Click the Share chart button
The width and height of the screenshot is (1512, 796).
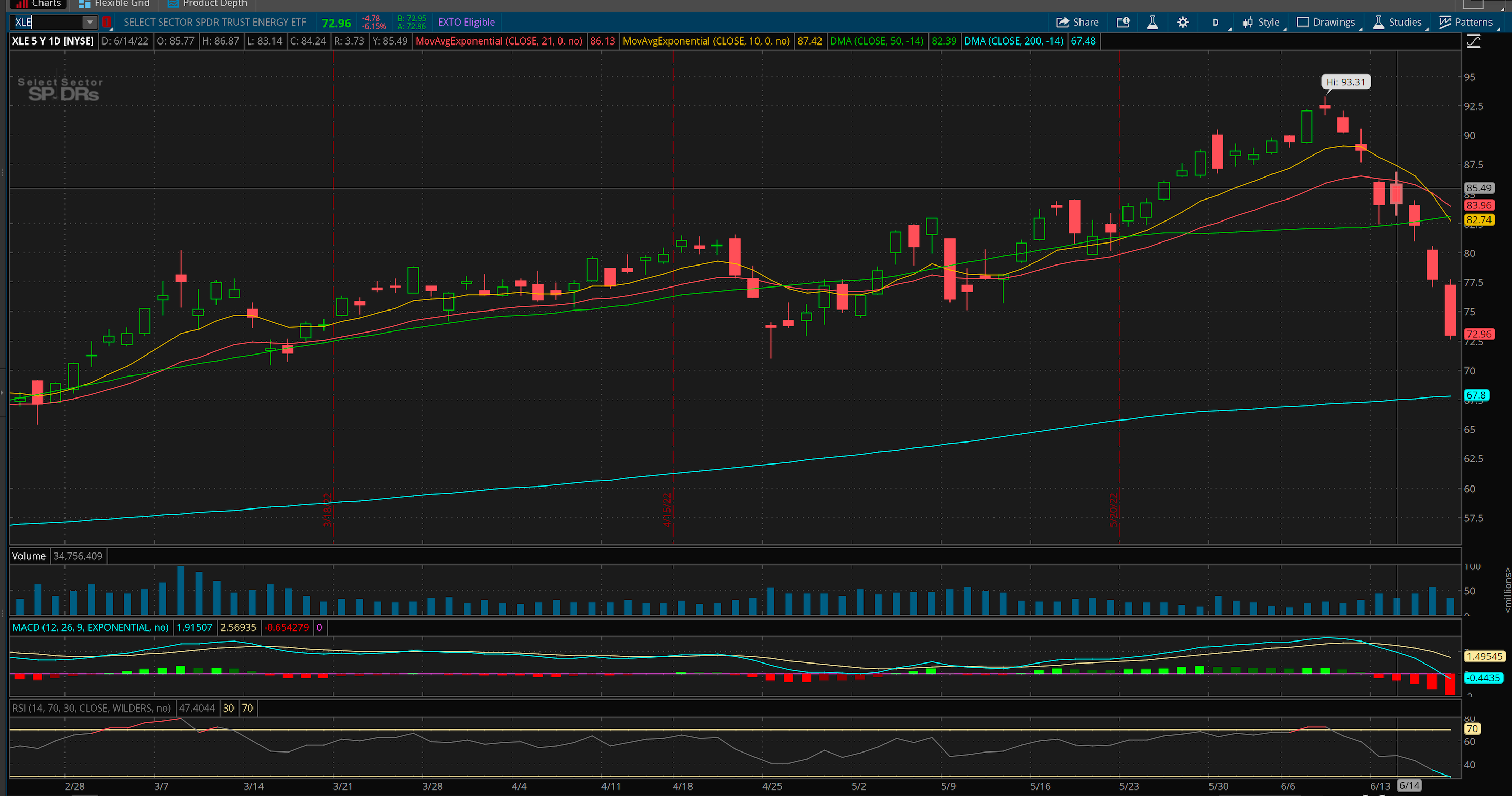1077,23
